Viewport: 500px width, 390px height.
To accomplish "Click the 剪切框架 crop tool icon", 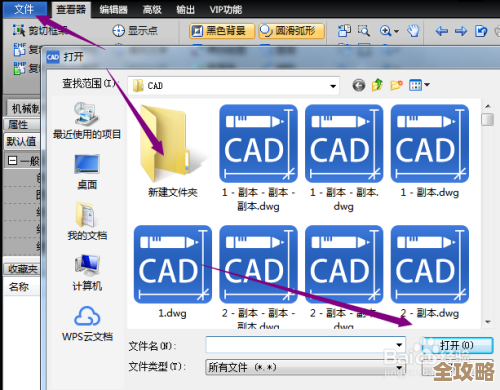I will click(x=19, y=30).
